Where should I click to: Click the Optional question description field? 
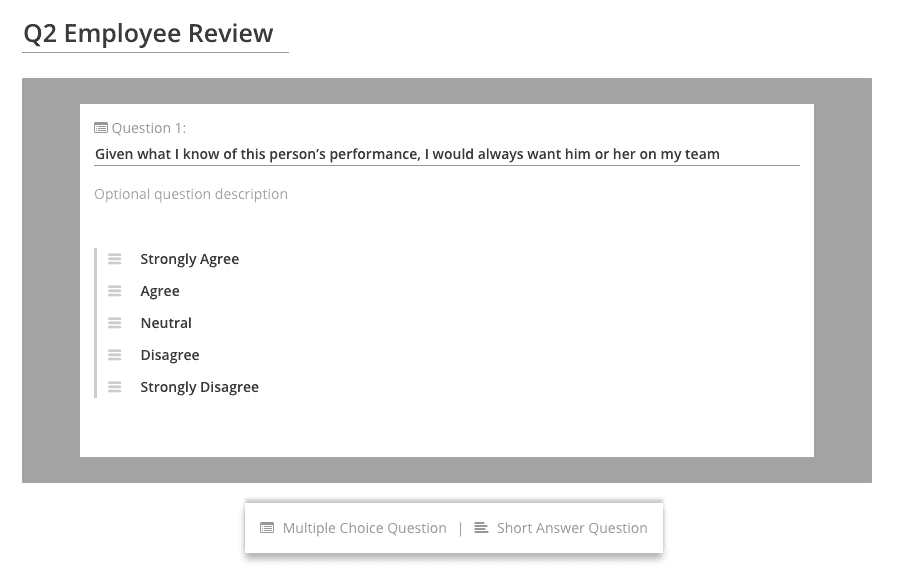click(x=447, y=194)
